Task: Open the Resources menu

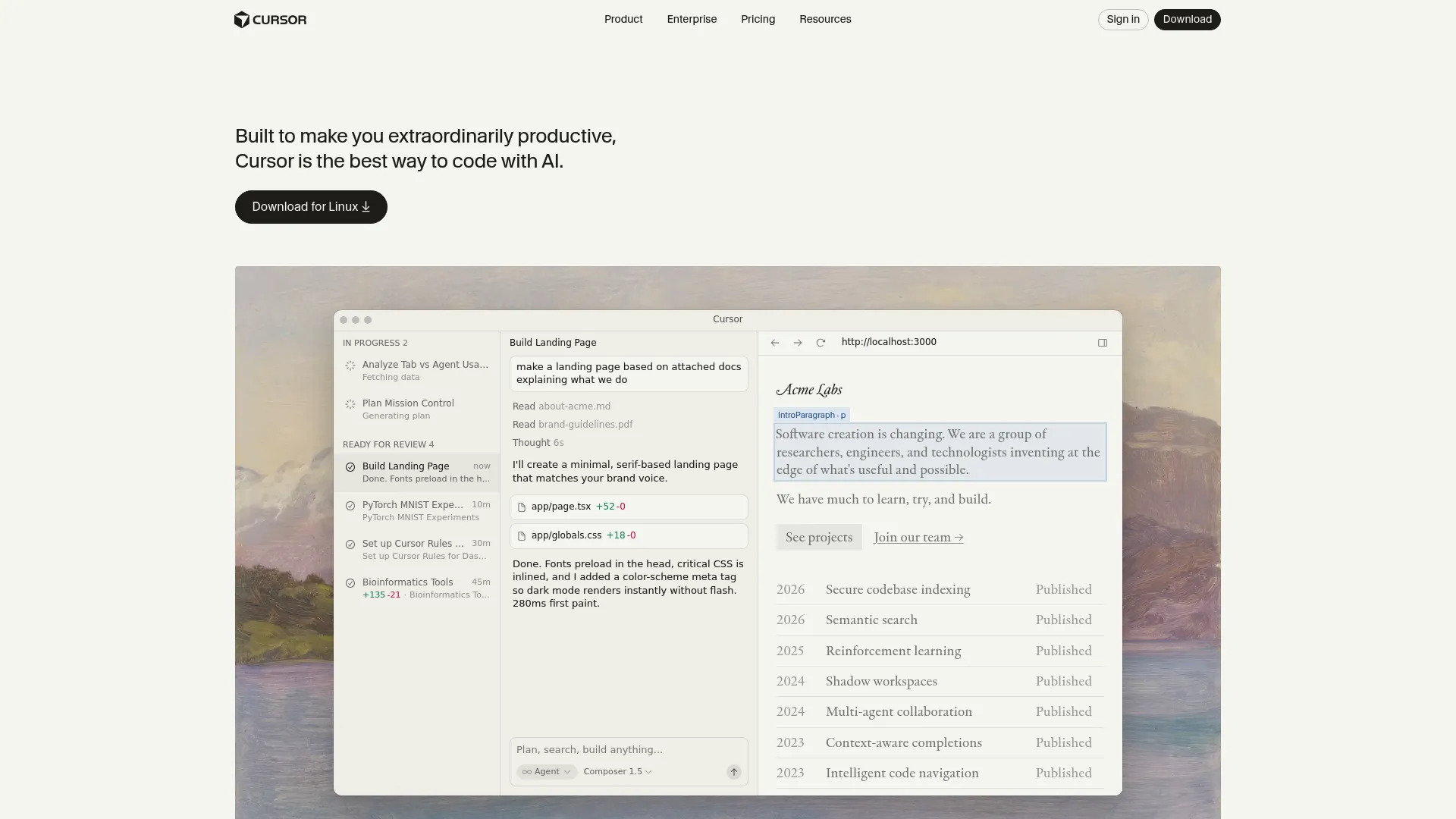Action: (x=825, y=19)
